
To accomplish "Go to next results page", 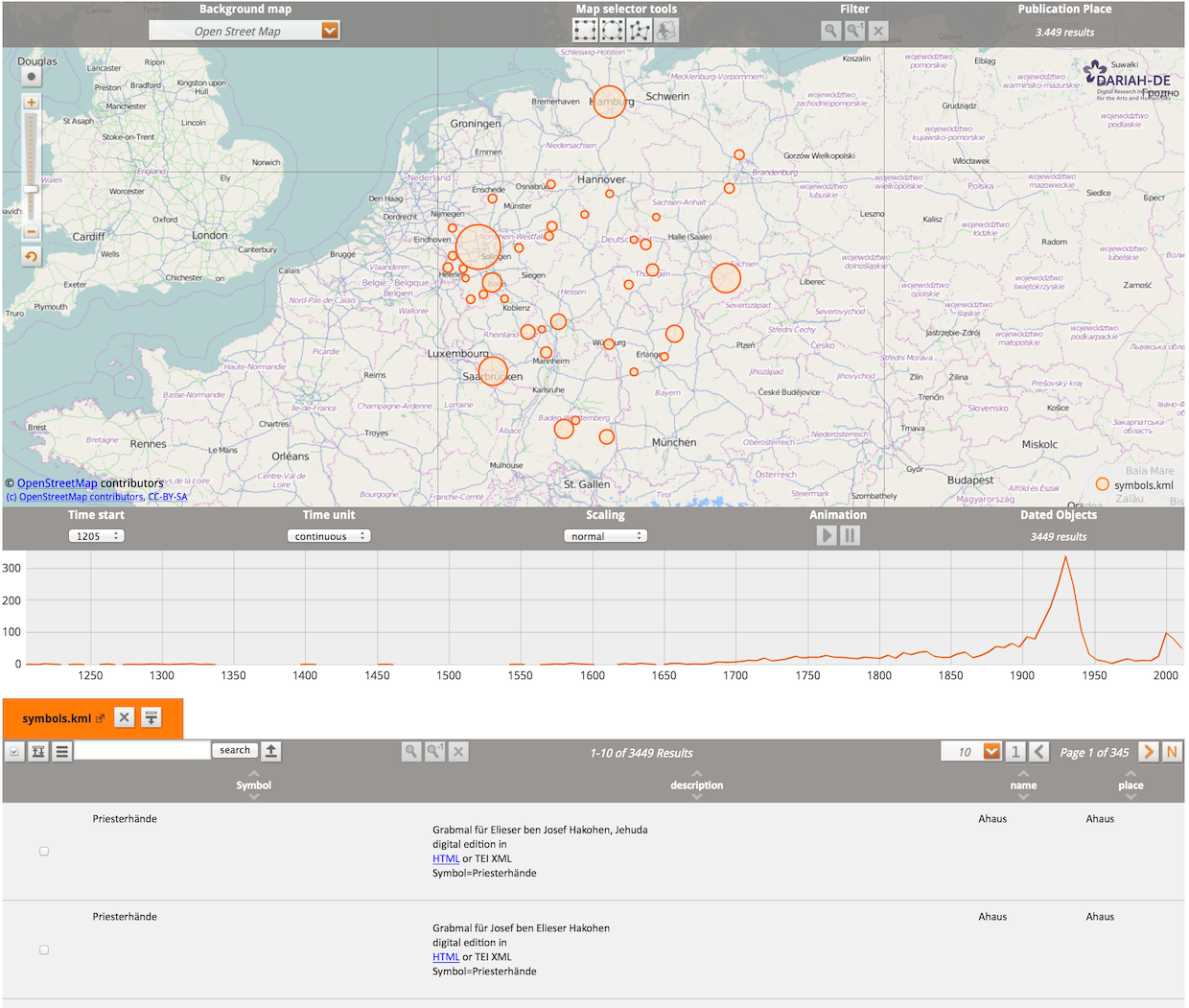I will point(1149,752).
